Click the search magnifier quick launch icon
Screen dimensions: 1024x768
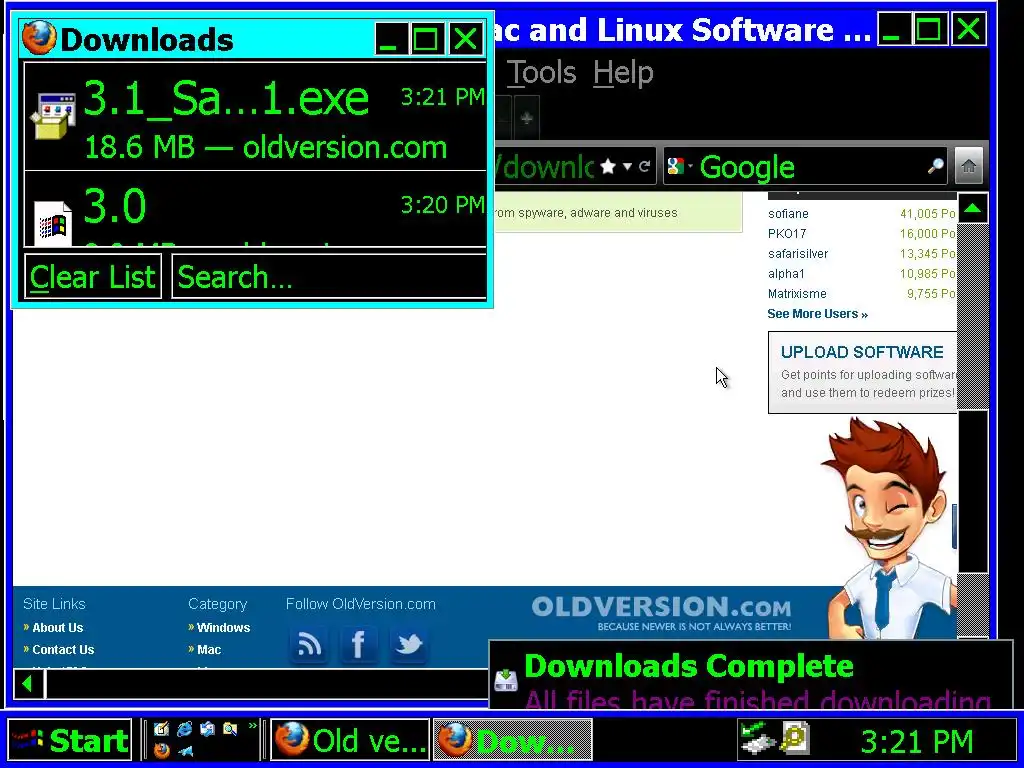pos(230,729)
